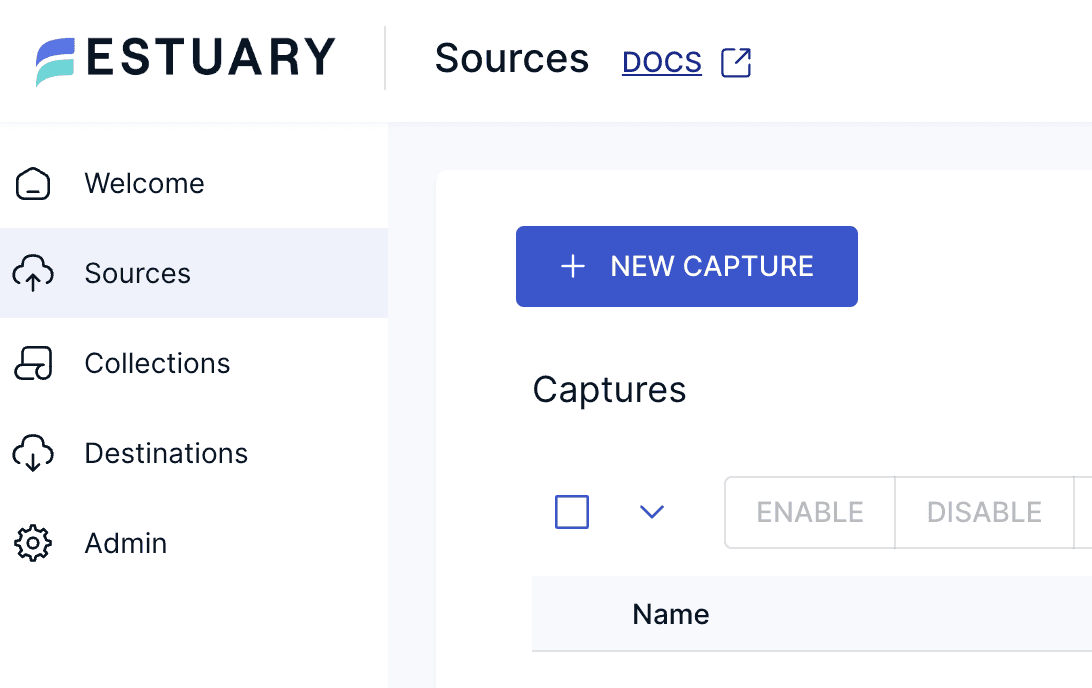Navigate to the Destinations label
The height and width of the screenshot is (688, 1092).
pos(166,454)
